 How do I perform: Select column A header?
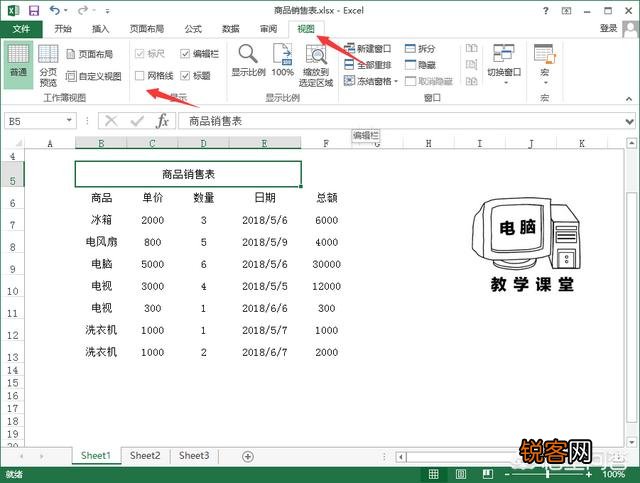coord(50,143)
